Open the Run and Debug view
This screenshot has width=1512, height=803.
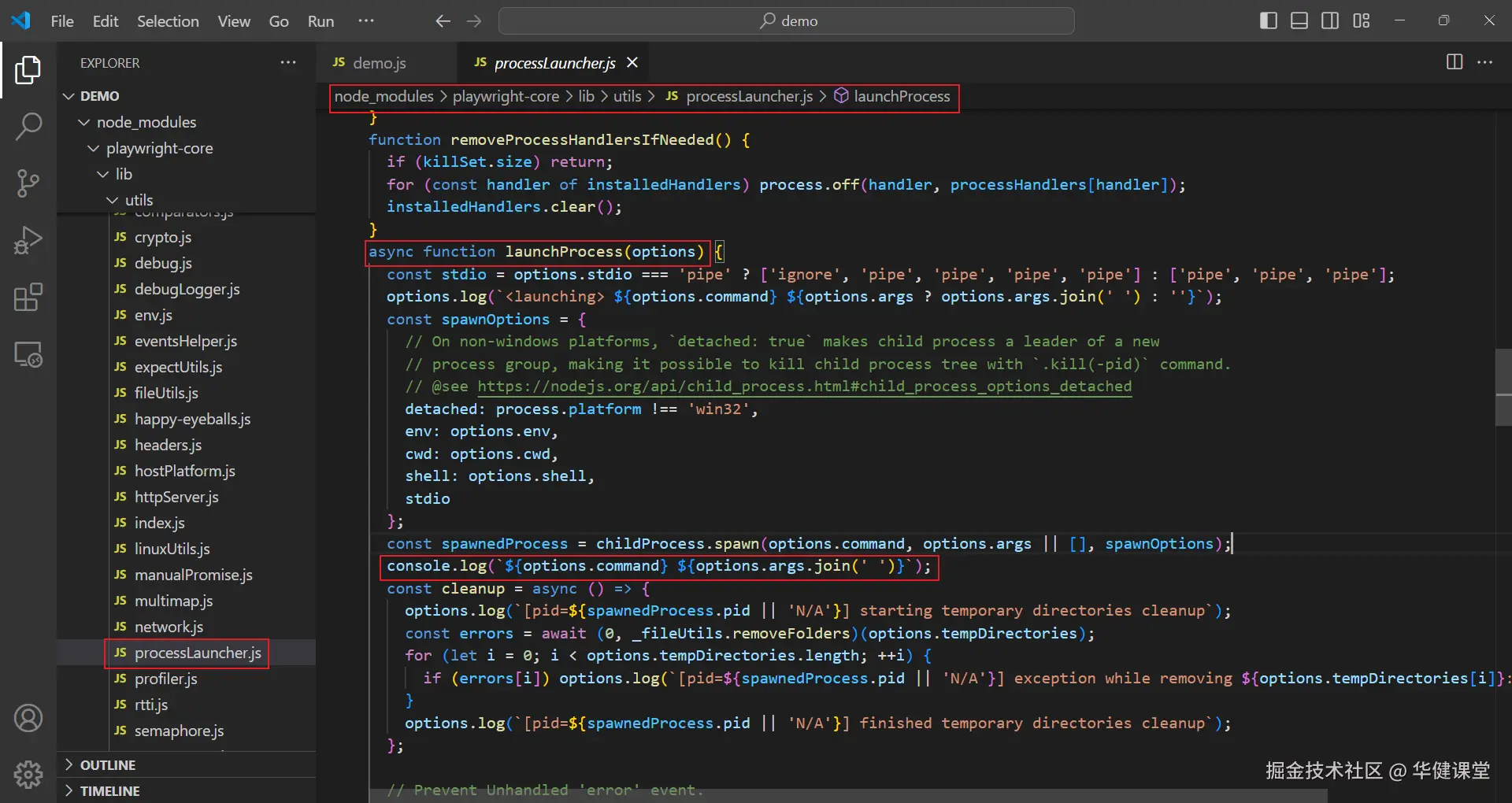point(28,240)
